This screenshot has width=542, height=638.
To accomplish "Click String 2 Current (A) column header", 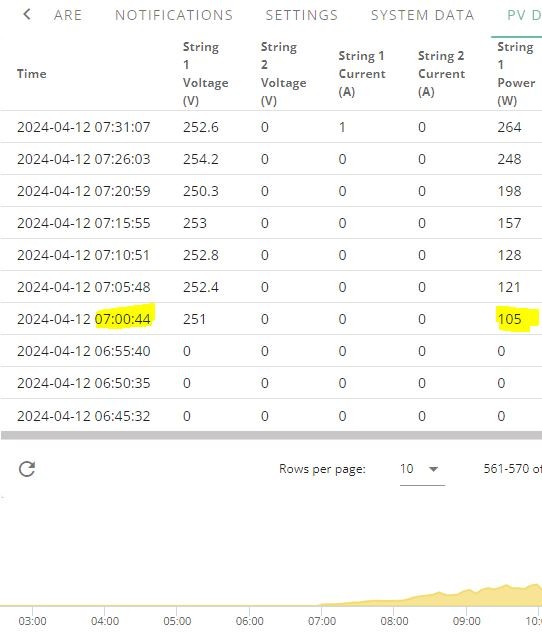I will 441,74.
